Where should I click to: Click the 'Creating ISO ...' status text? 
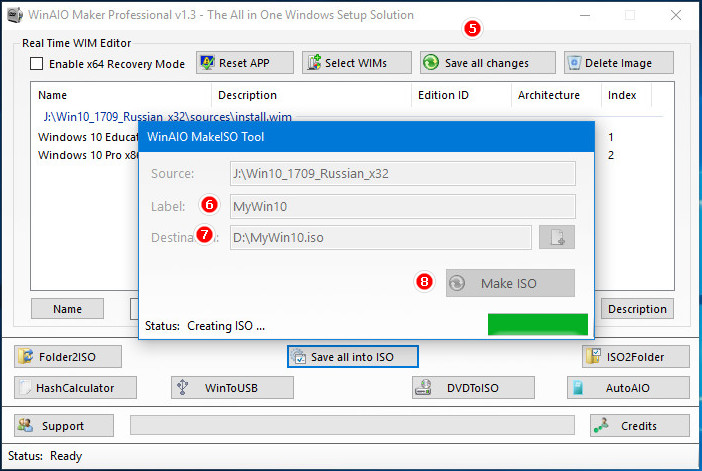click(226, 326)
